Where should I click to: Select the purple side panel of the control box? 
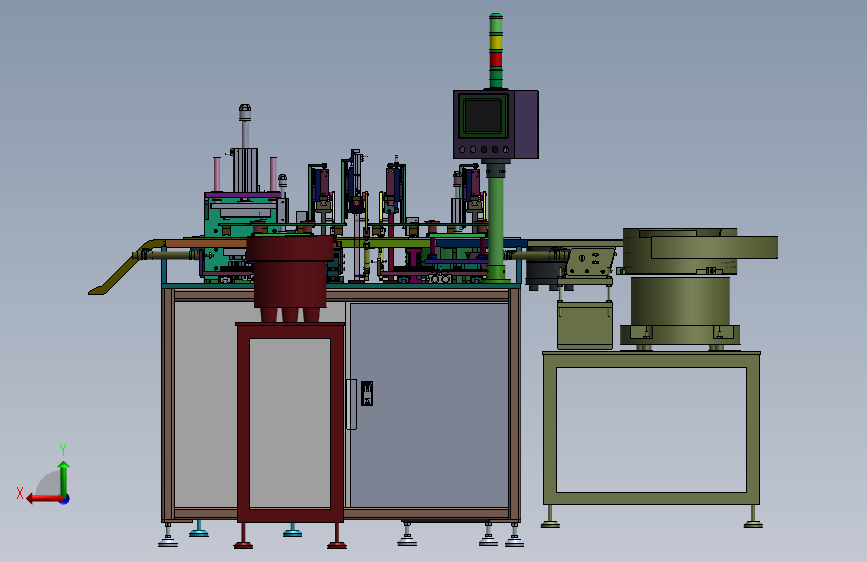click(526, 124)
